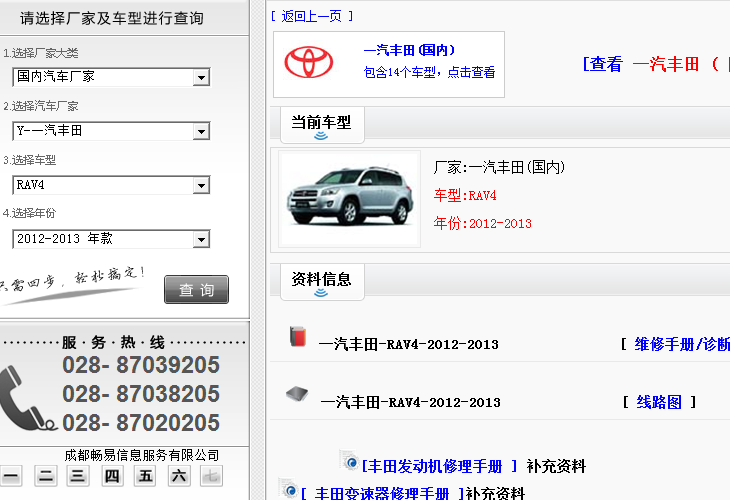Click the 二 number tile
Viewport: 730px width, 500px height.
[46, 476]
